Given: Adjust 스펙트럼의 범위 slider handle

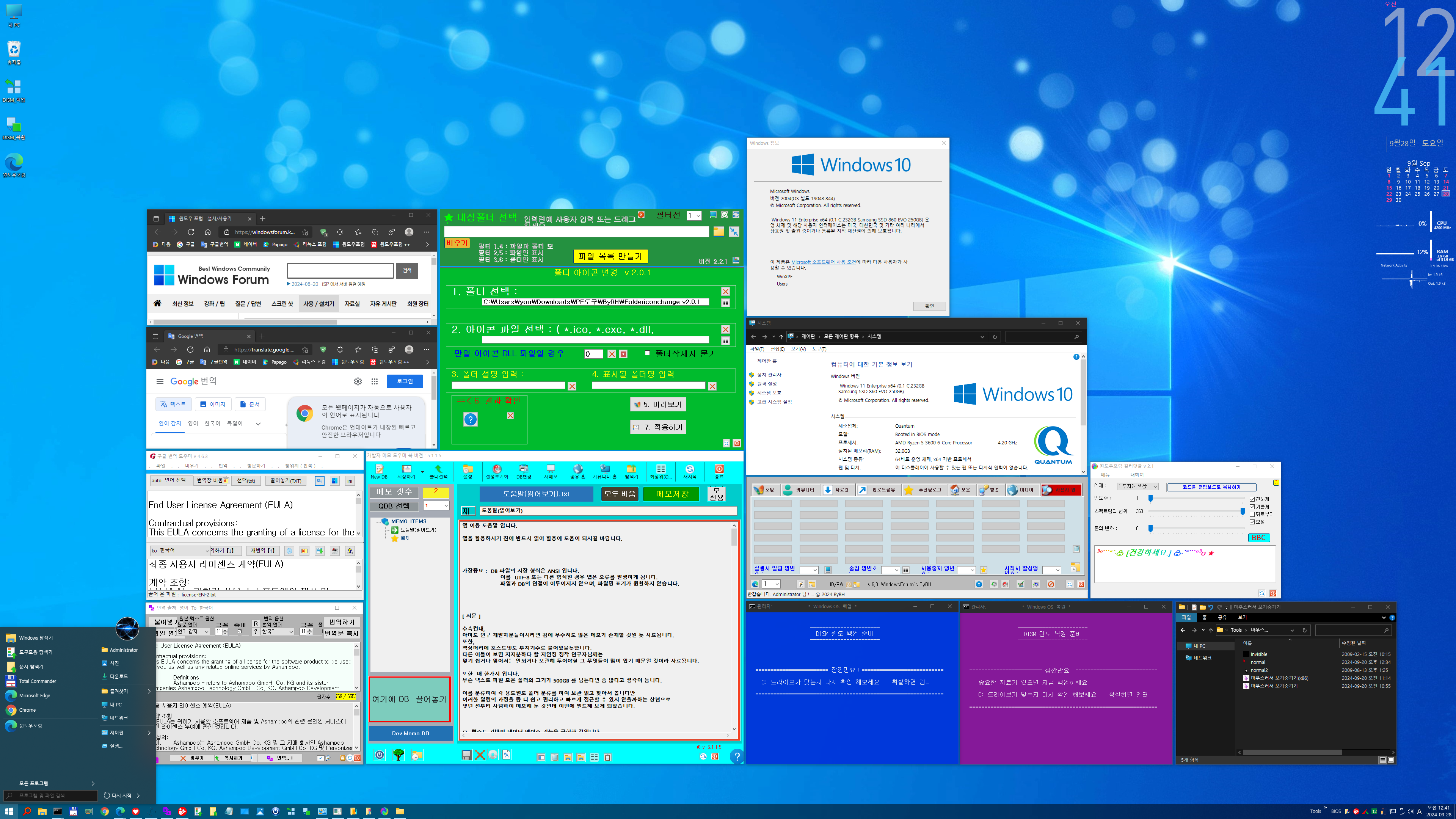Looking at the screenshot, I should point(1243,511).
